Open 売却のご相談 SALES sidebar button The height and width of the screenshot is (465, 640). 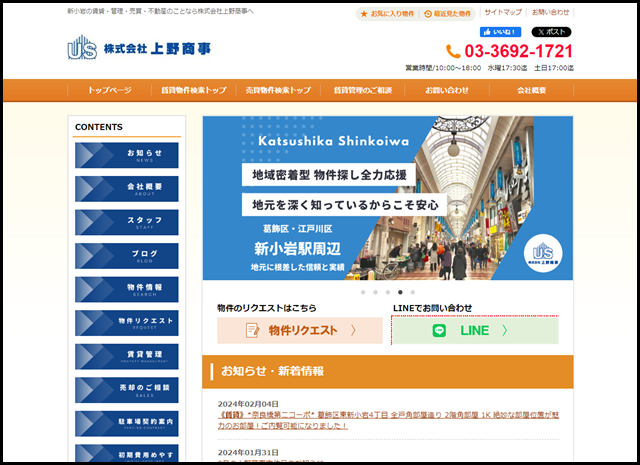pos(127,390)
